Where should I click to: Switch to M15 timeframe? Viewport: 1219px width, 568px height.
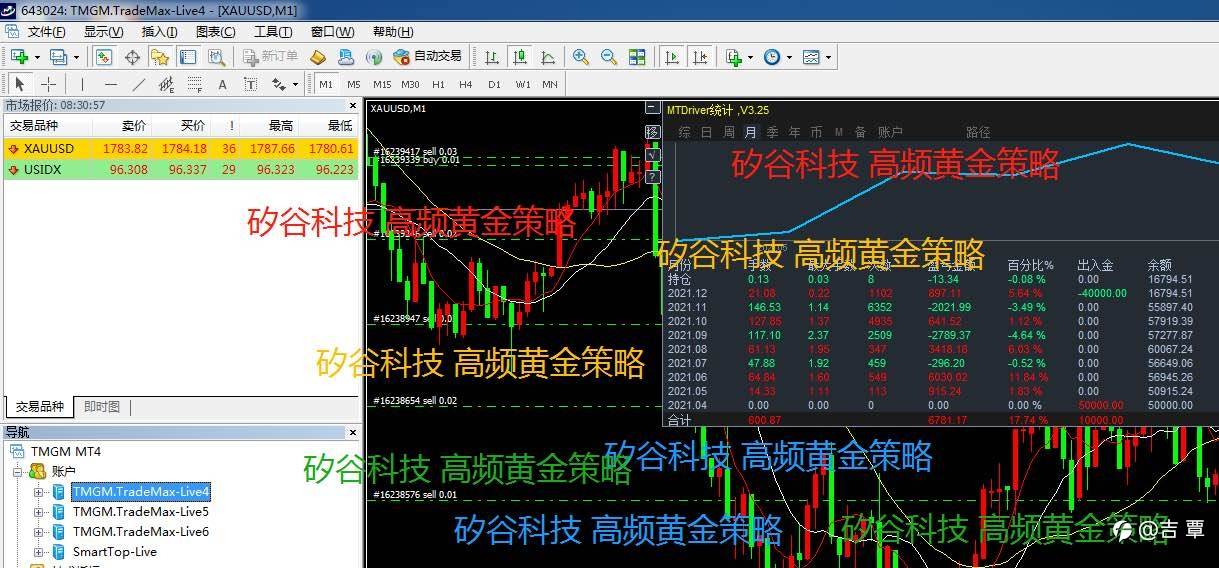pos(382,84)
